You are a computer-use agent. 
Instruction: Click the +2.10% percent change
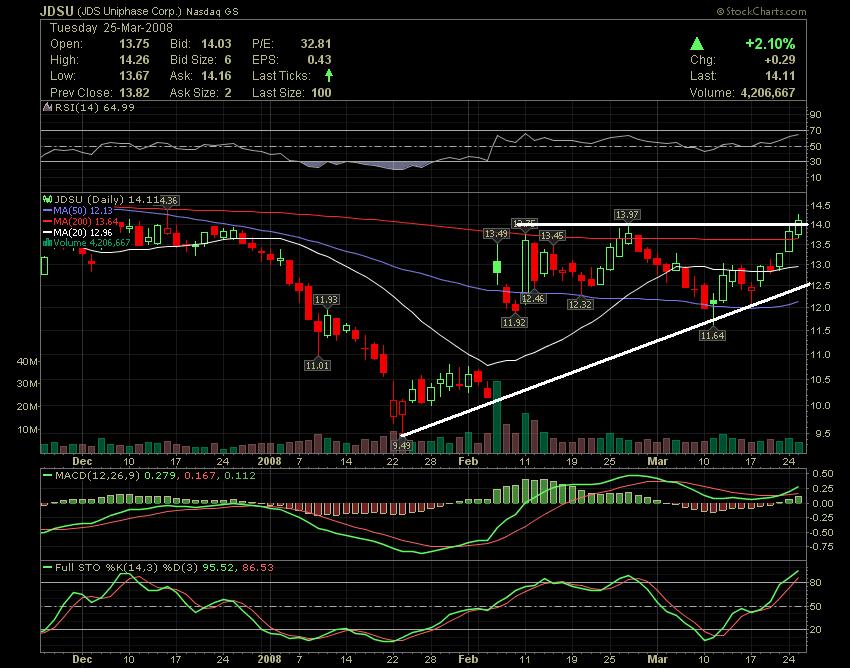click(770, 44)
